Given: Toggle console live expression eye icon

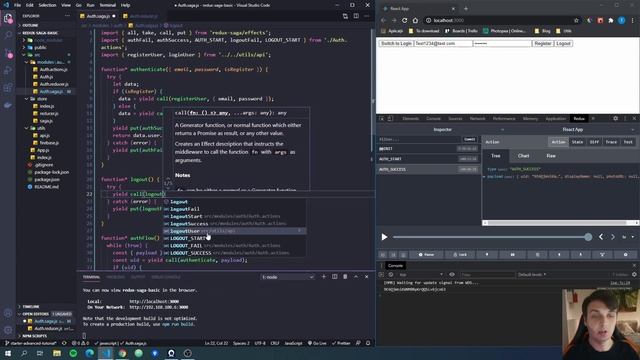Looking at the screenshot, I should (452, 275).
